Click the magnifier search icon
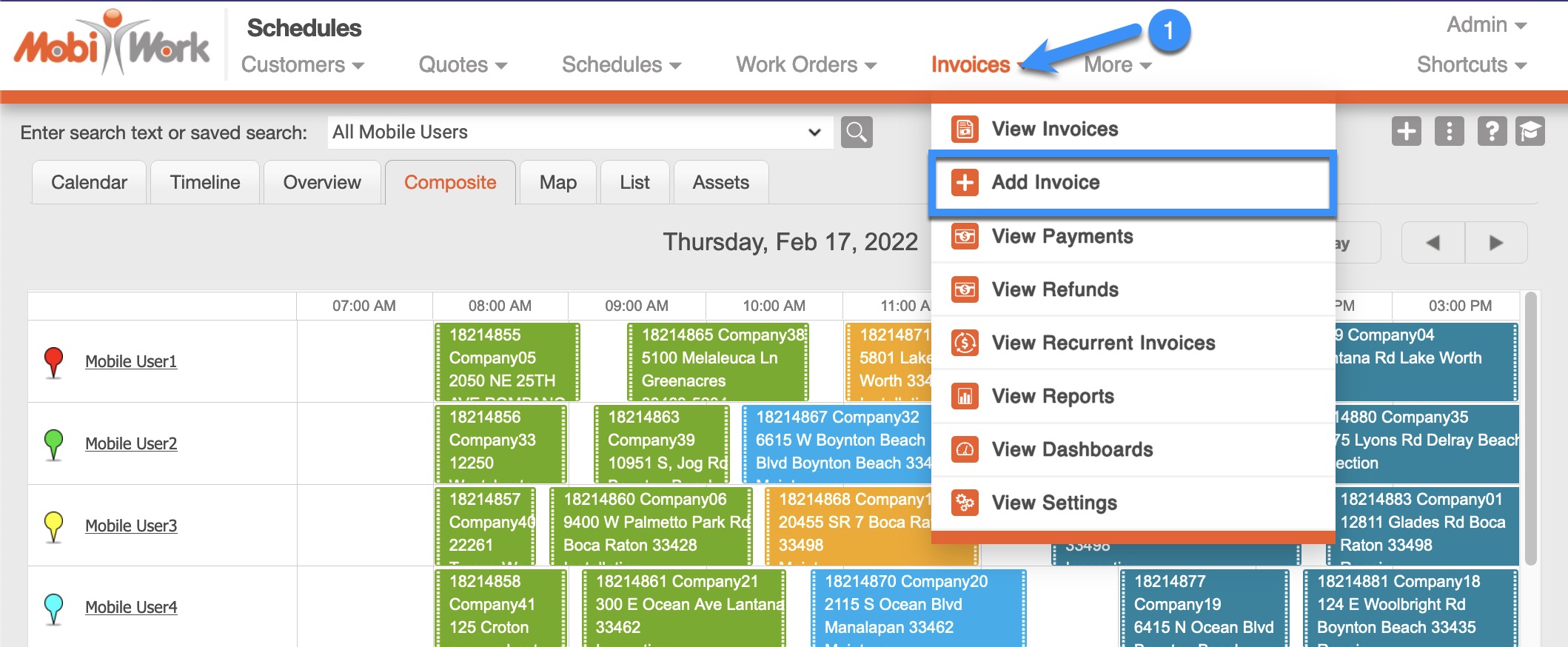 point(857,133)
